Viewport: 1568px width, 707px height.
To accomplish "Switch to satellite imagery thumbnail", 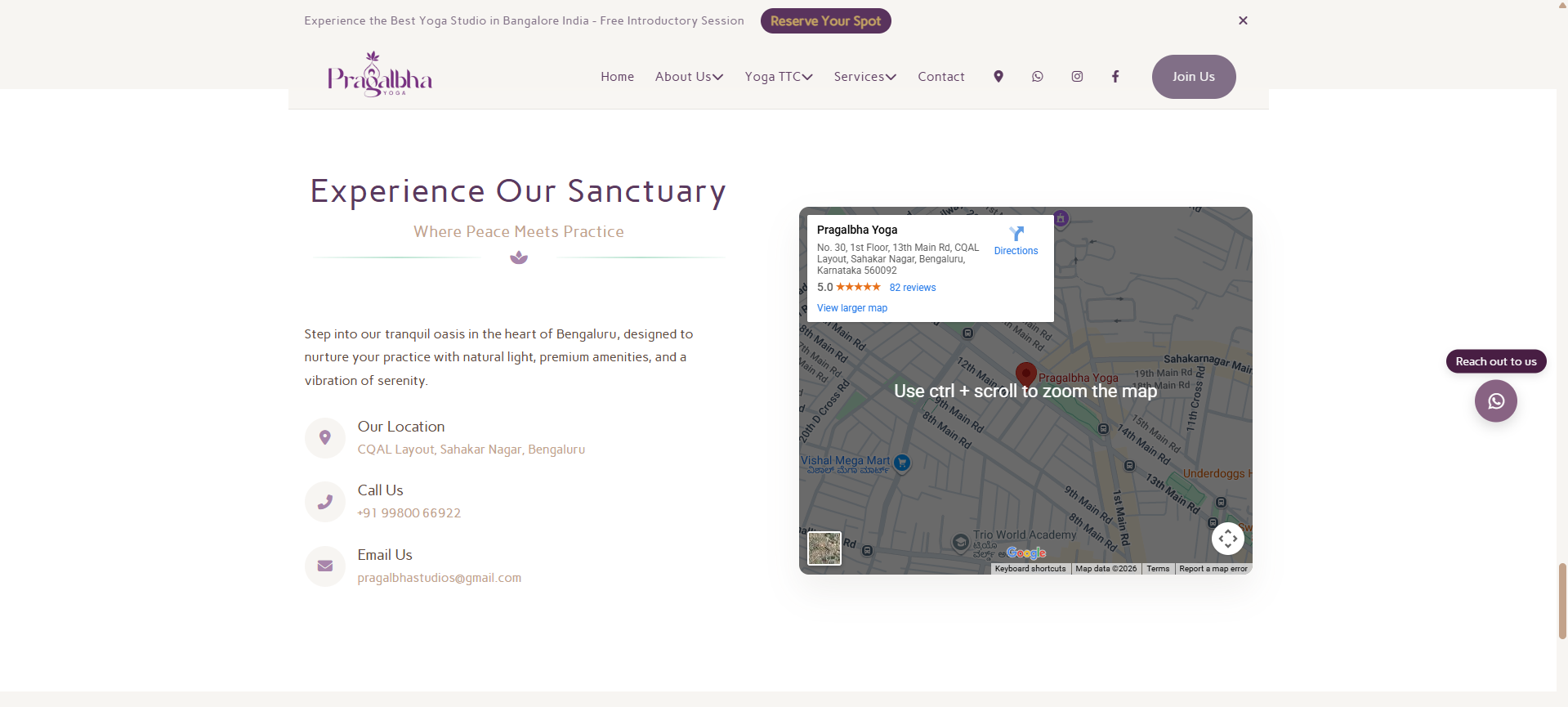I will pos(824,548).
